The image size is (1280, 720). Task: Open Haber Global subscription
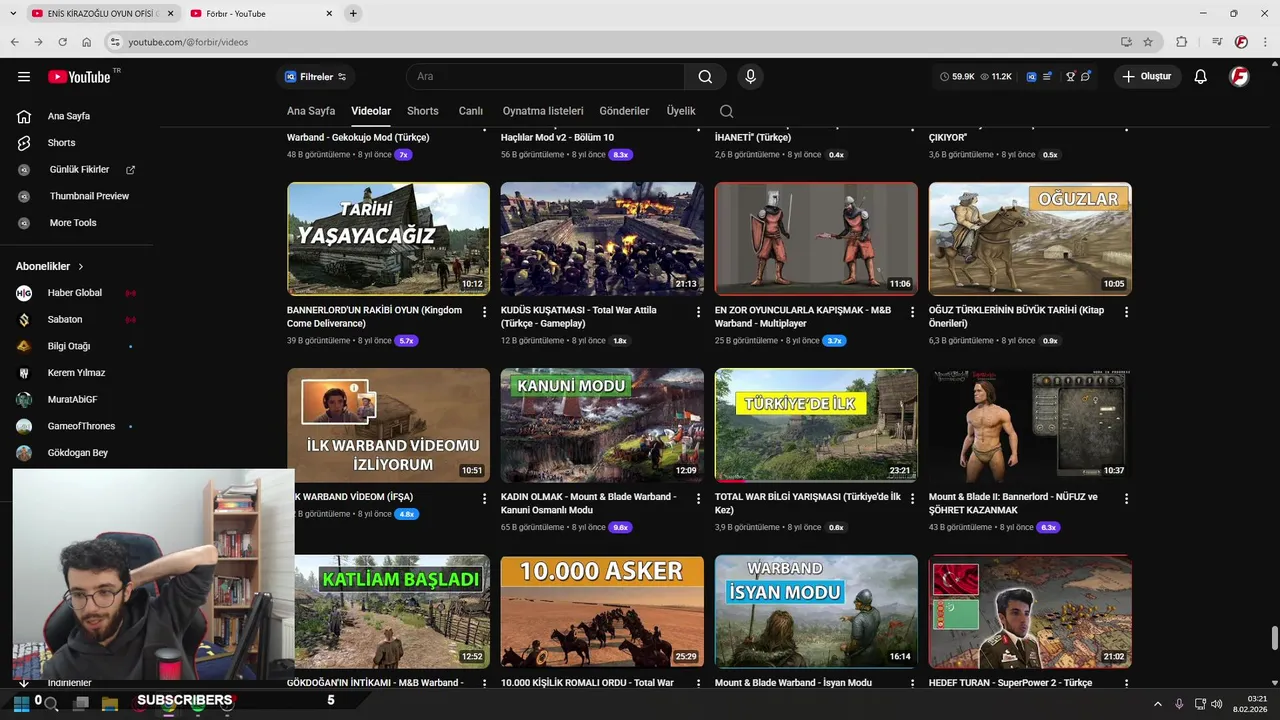click(x=76, y=293)
